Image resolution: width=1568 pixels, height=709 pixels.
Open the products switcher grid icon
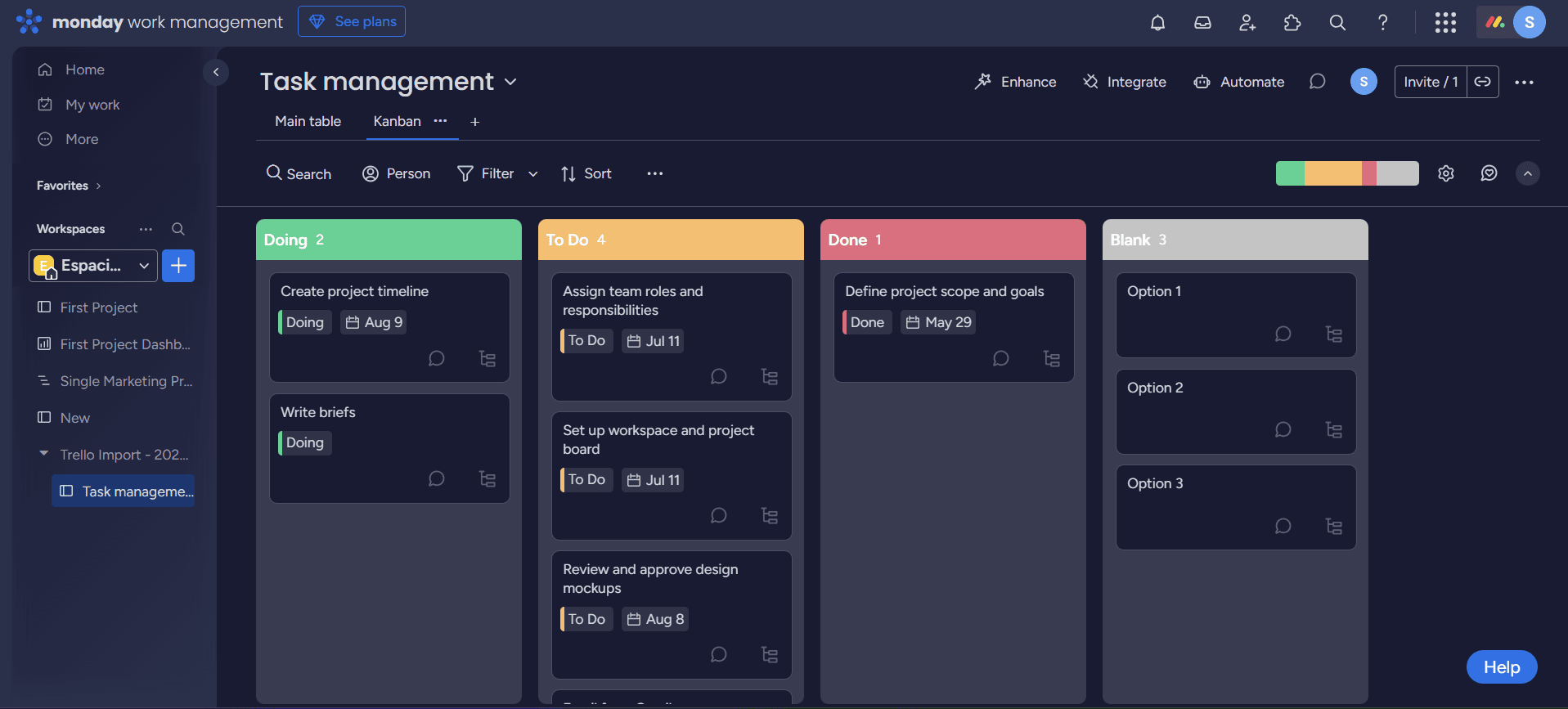point(1445,23)
